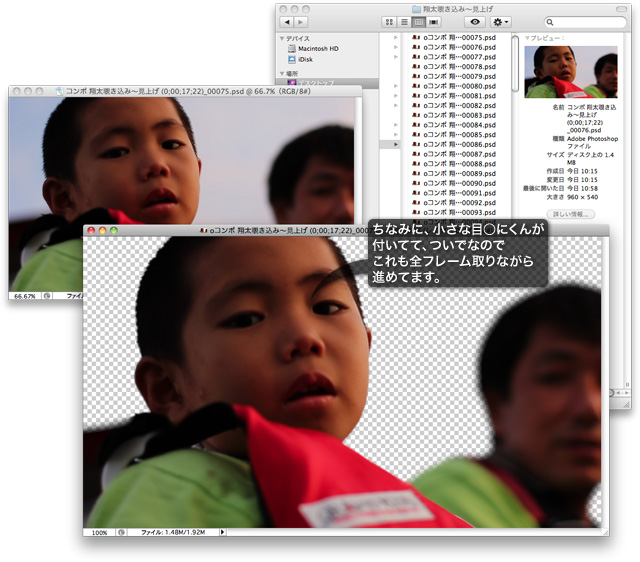Image resolution: width=640 pixels, height=562 pixels.
Task: Select file ending 00078.psd
Action: [x=454, y=67]
